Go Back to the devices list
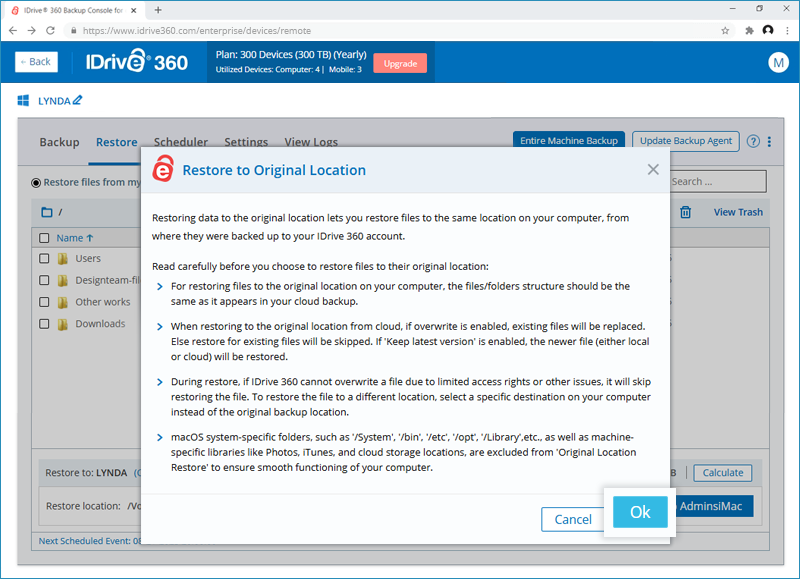 [x=36, y=62]
